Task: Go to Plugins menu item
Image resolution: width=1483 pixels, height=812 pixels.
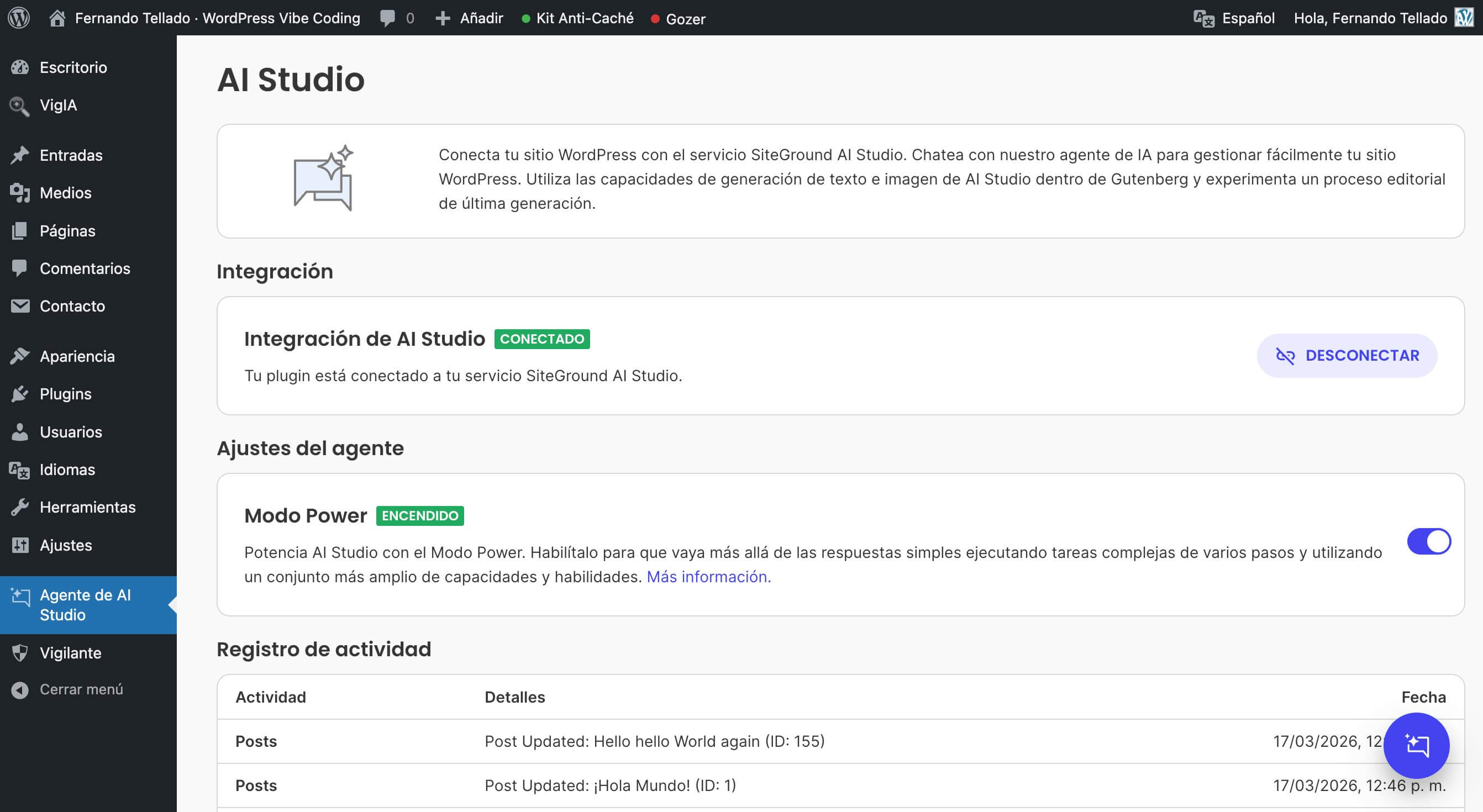Action: coord(88,394)
